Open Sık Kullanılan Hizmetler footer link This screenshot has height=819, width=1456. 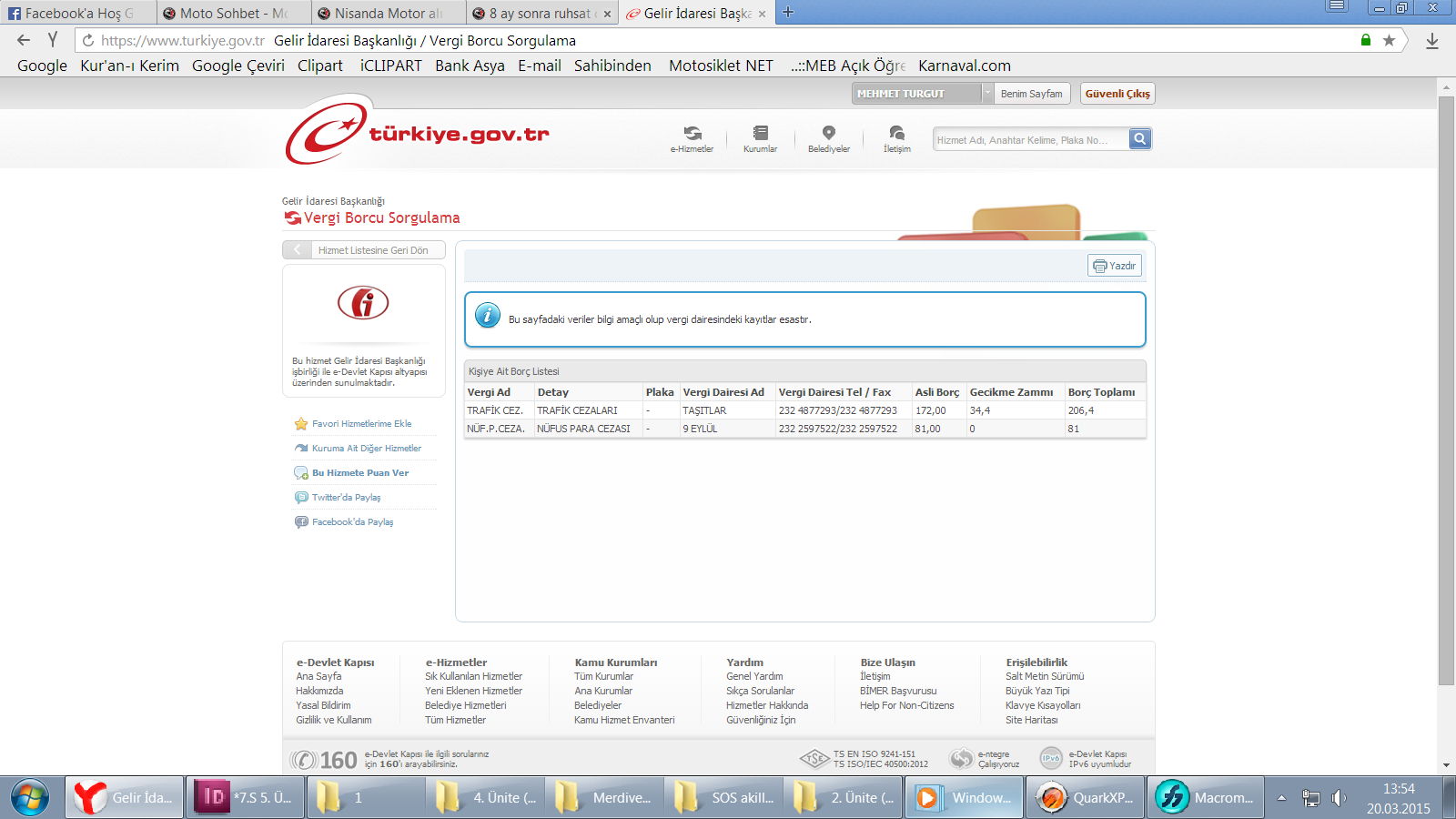tap(473, 676)
